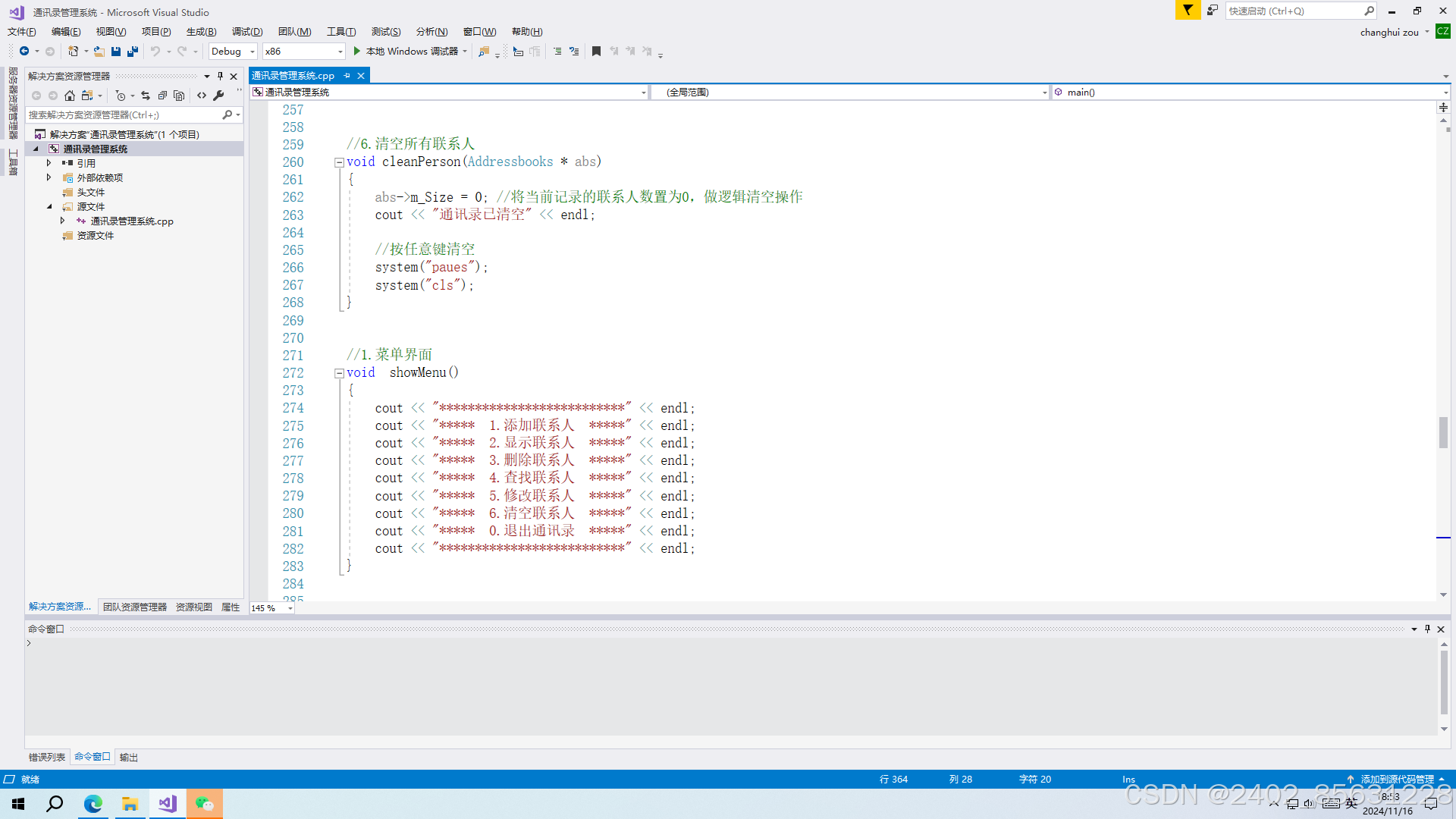Open the feedback notification flag icon

pos(1188,11)
